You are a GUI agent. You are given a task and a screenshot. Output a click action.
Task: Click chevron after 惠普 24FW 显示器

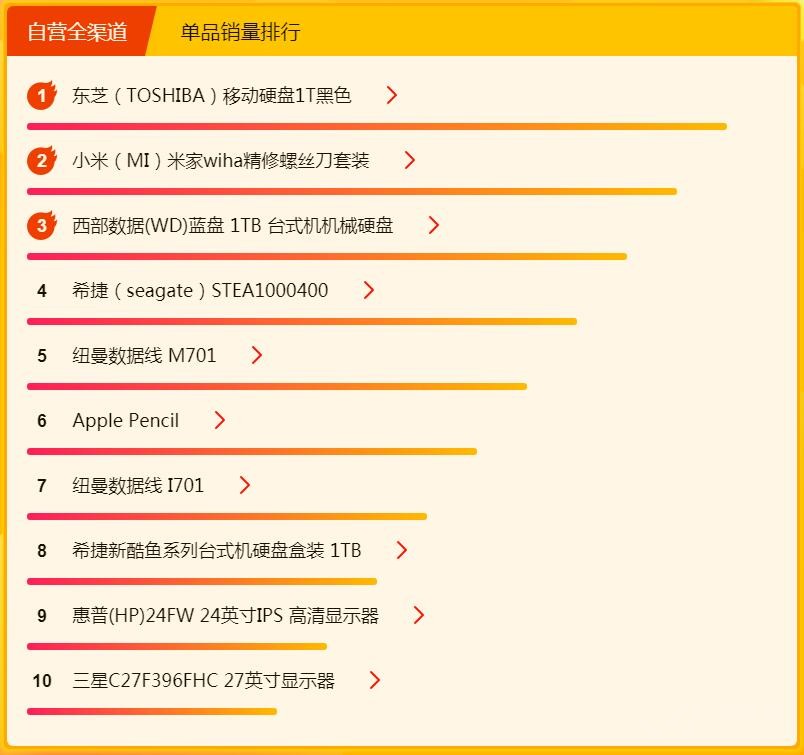click(419, 615)
